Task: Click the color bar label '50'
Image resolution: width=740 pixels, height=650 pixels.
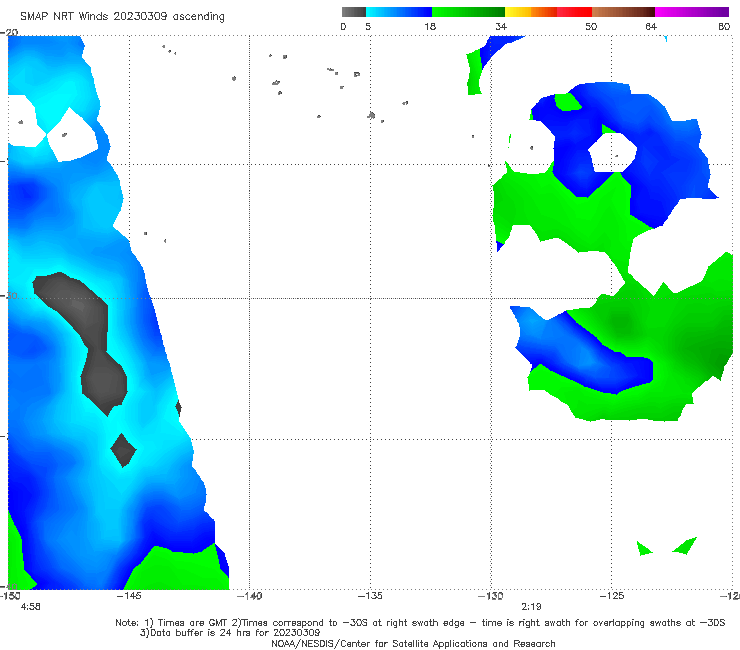Action: 591,26
